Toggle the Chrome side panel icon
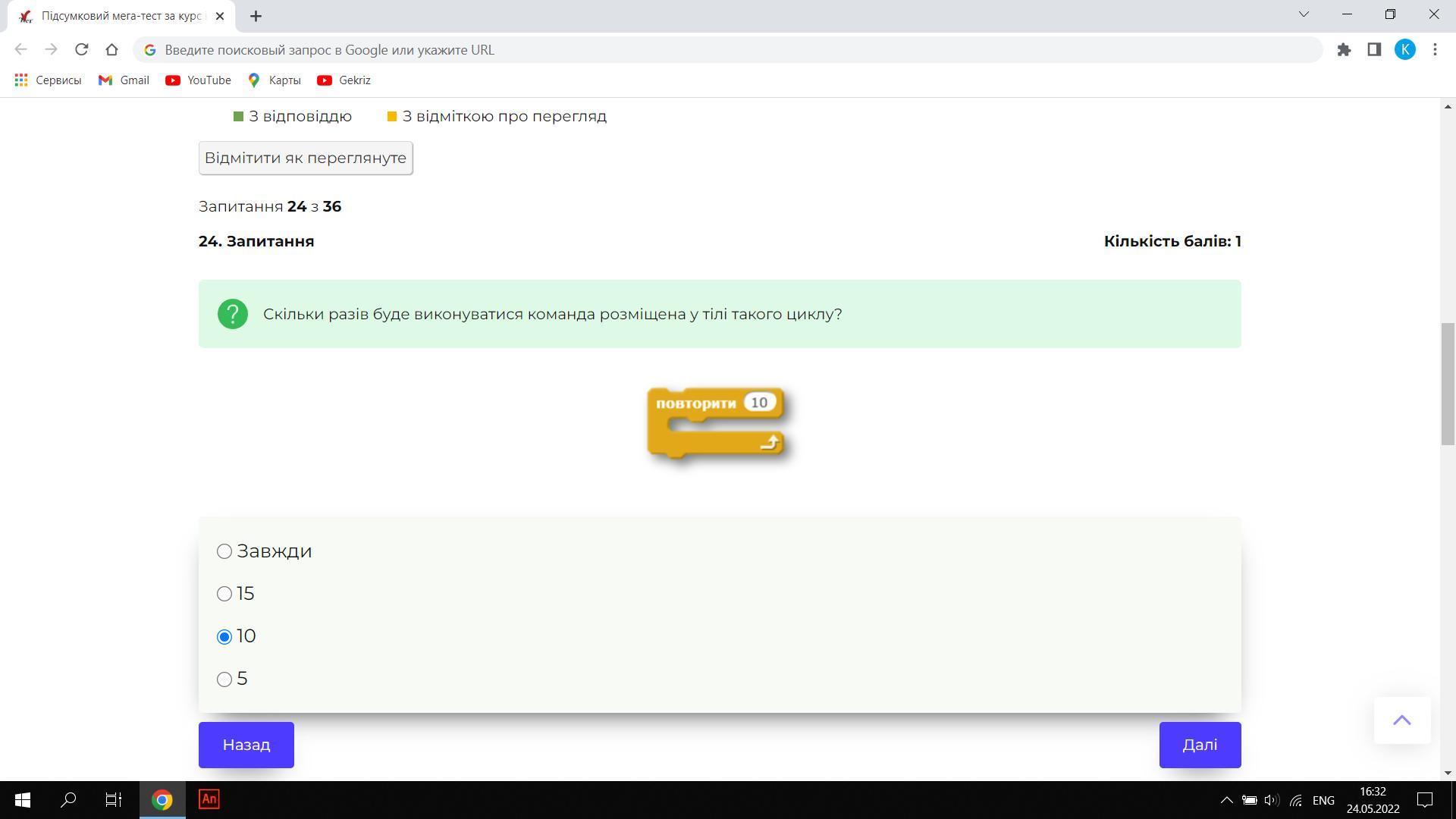The width and height of the screenshot is (1456, 819). point(1374,50)
